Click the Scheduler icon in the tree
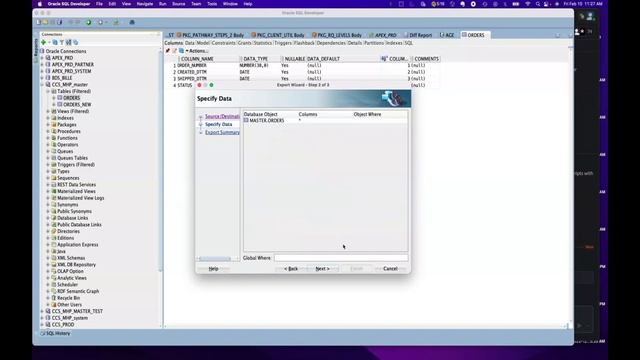 click(54, 284)
